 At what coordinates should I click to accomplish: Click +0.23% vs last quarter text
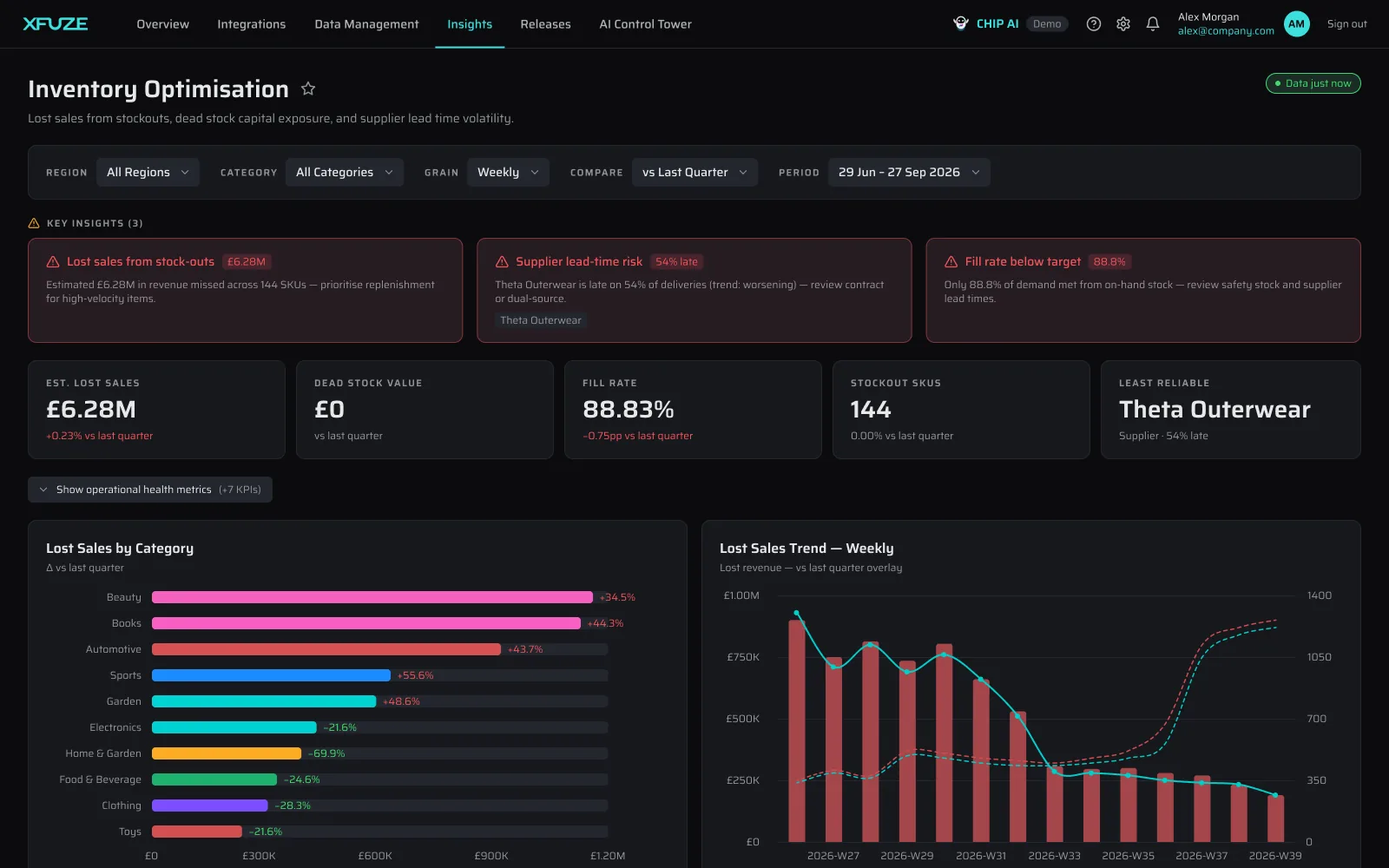100,436
